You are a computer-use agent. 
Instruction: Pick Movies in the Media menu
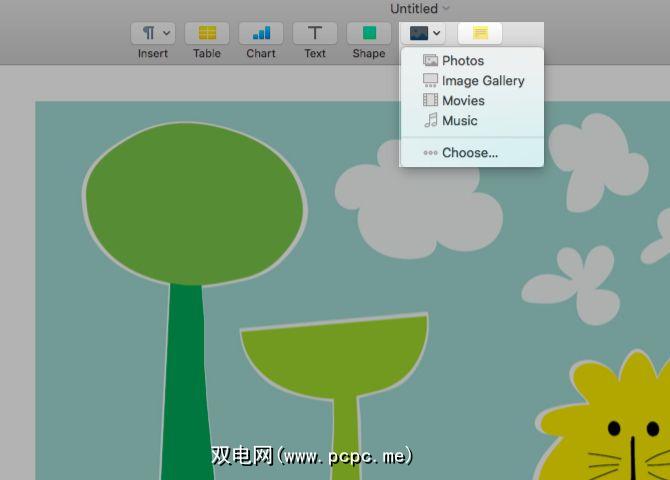472,100
